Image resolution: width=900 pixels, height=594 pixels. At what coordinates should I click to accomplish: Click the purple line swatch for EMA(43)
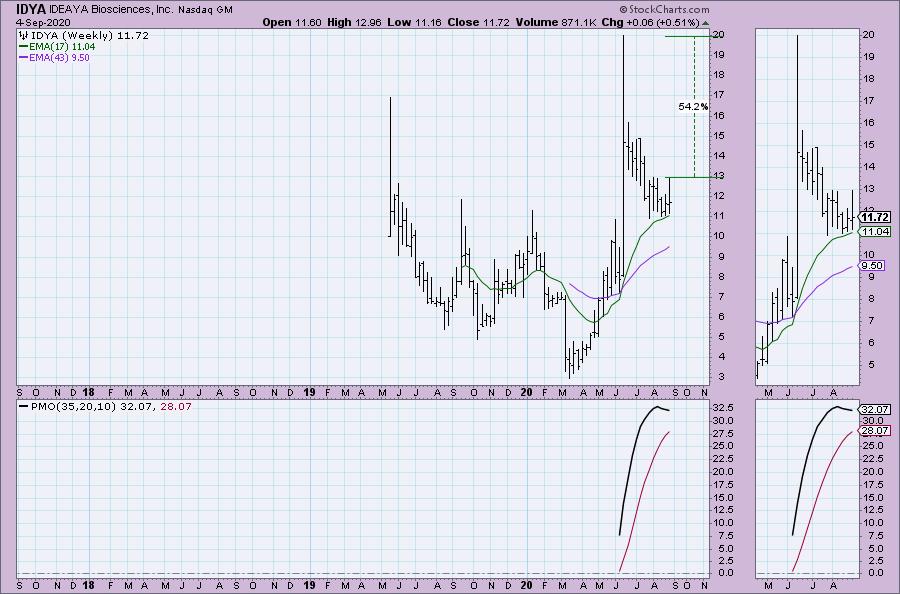pyautogui.click(x=24, y=57)
